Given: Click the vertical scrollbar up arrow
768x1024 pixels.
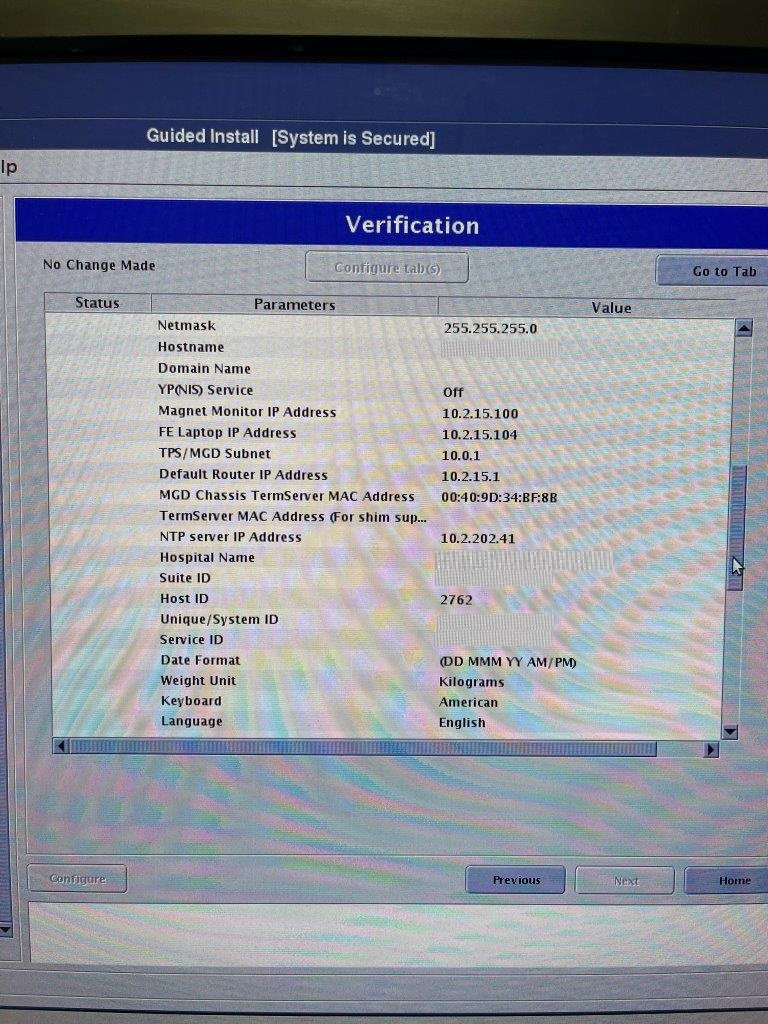Looking at the screenshot, I should (743, 328).
